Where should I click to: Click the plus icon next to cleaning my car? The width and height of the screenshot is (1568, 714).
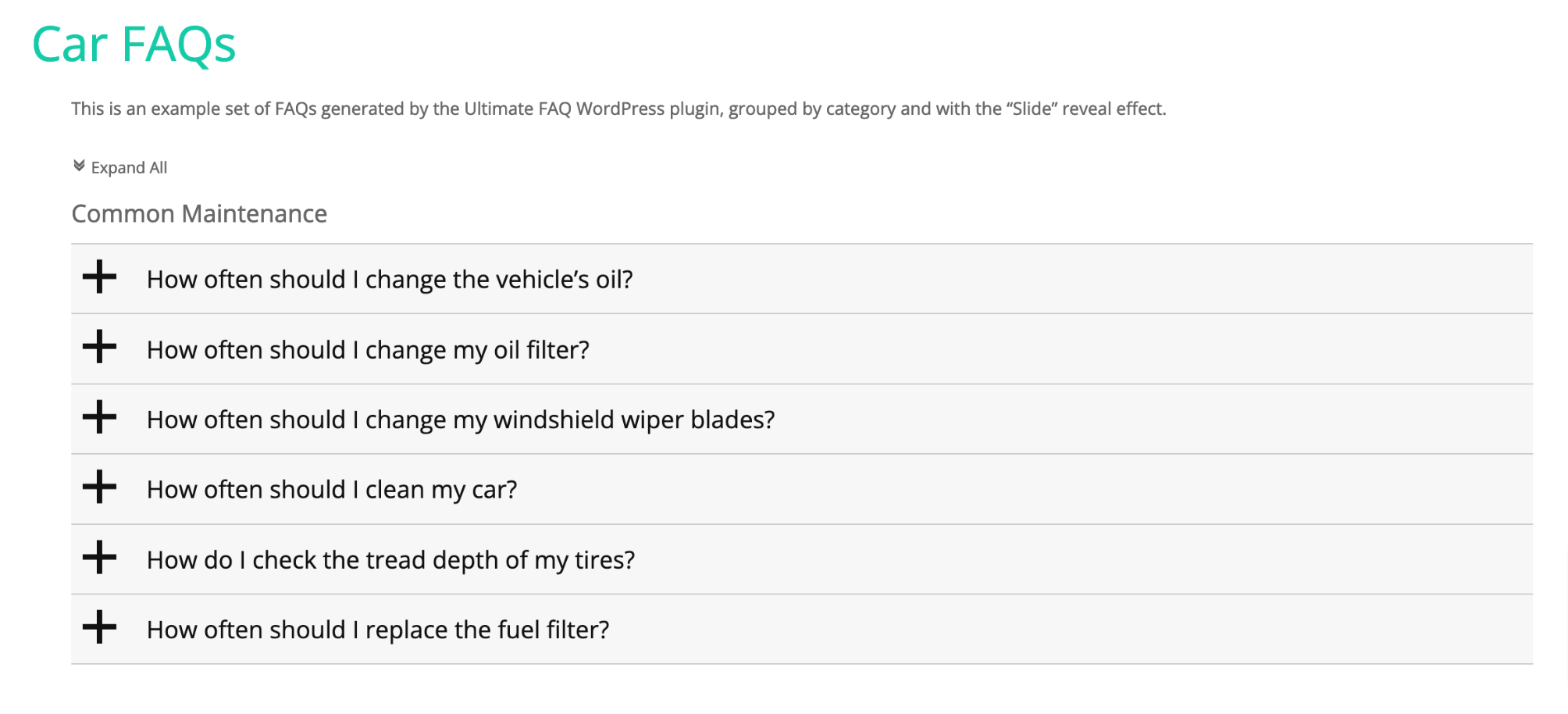[x=100, y=489]
